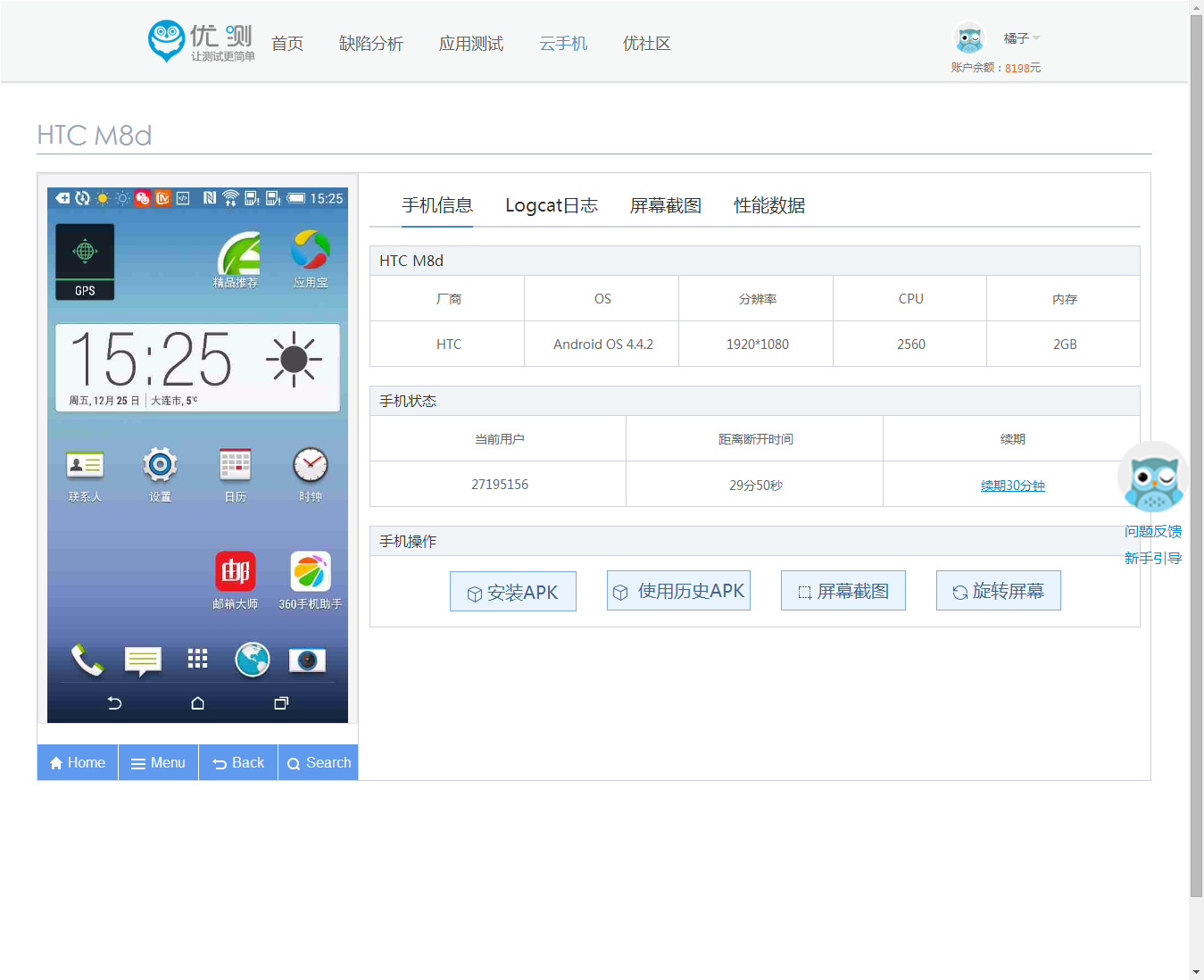The width and height of the screenshot is (1204, 980).
Task: Open the 设置 gear icon on phone
Action: 160,465
